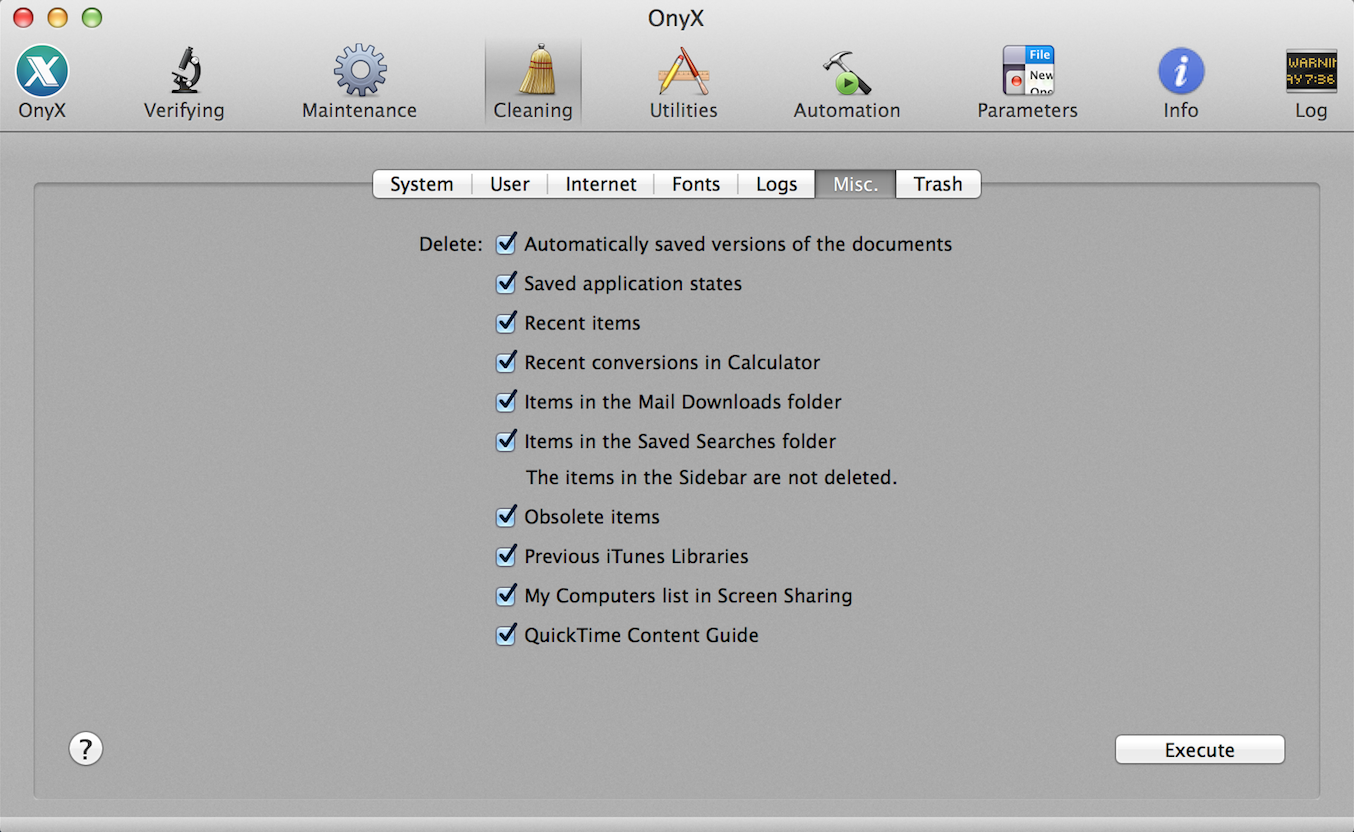Uncheck Saved application states checkbox
This screenshot has height=832, width=1354.
(x=506, y=283)
